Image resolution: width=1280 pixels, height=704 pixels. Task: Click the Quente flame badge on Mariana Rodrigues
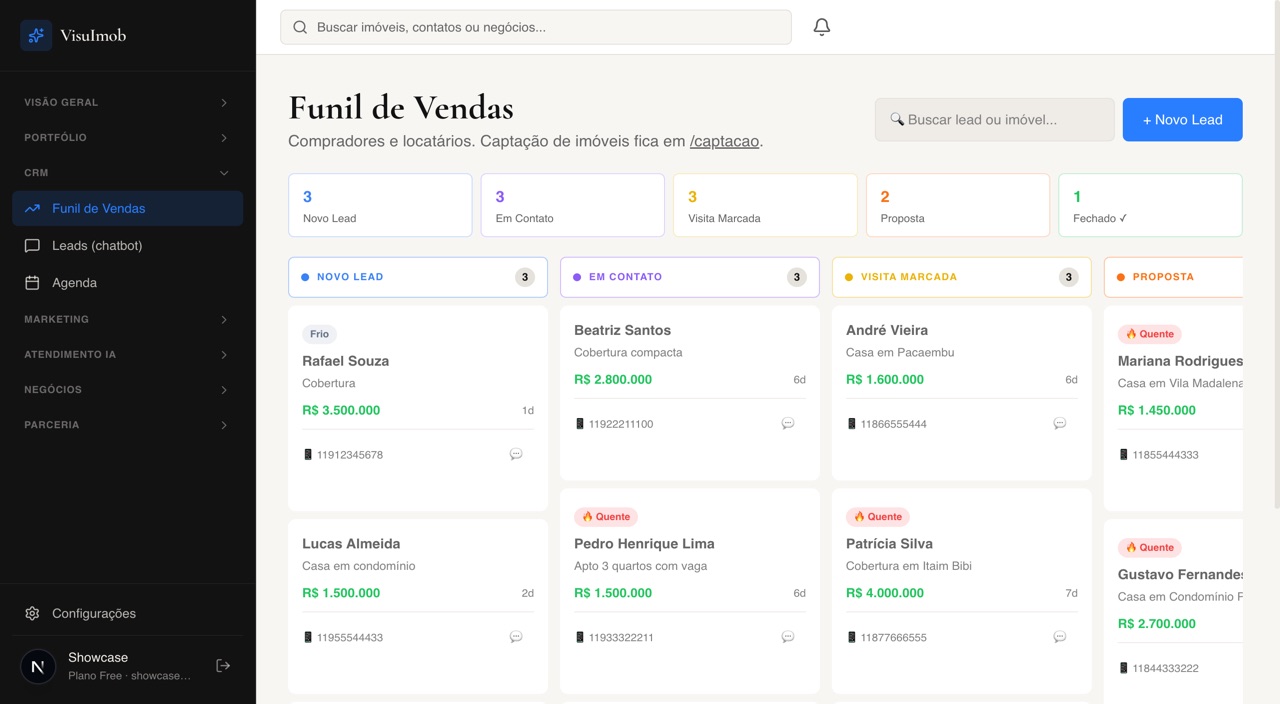pyautogui.click(x=1150, y=334)
